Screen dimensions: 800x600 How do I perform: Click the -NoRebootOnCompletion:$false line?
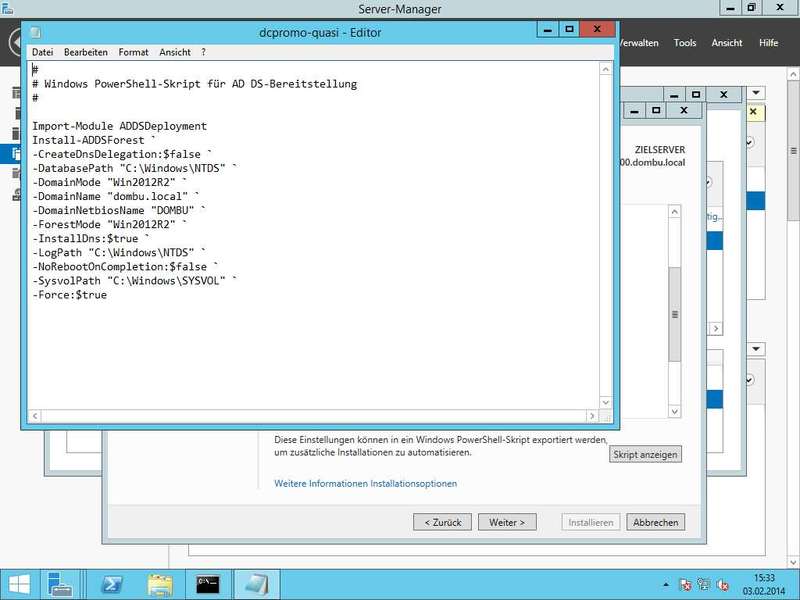(126, 267)
